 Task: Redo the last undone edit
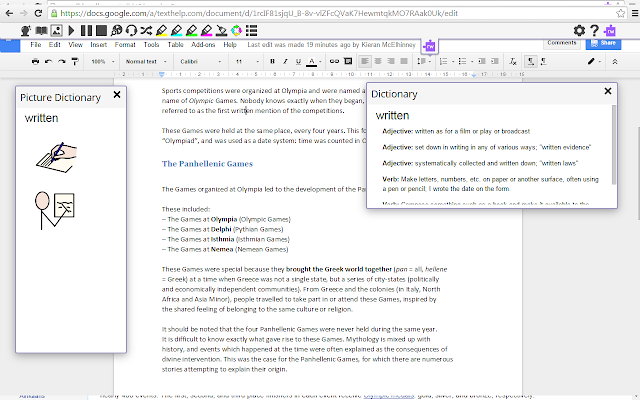(62, 62)
